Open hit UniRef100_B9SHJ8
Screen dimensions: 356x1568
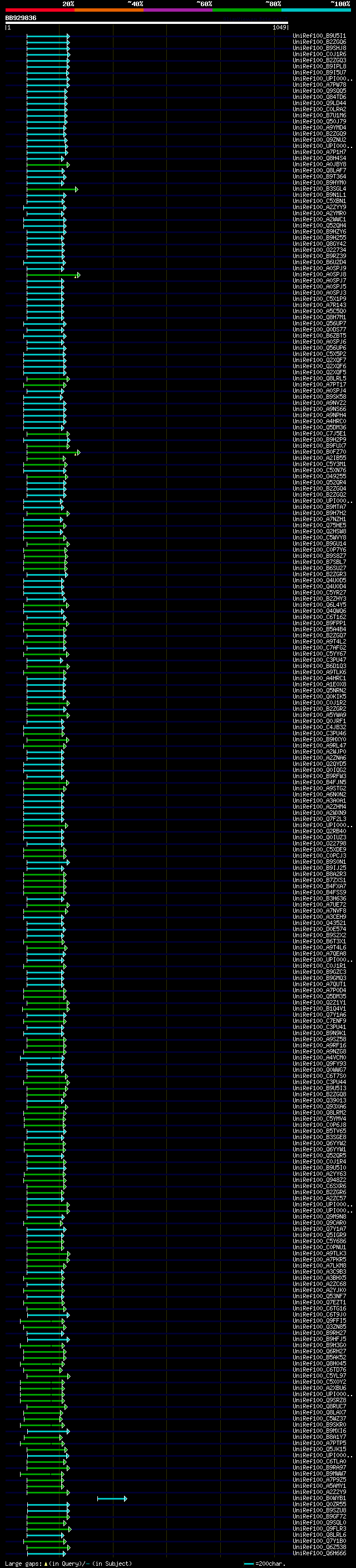click(319, 48)
